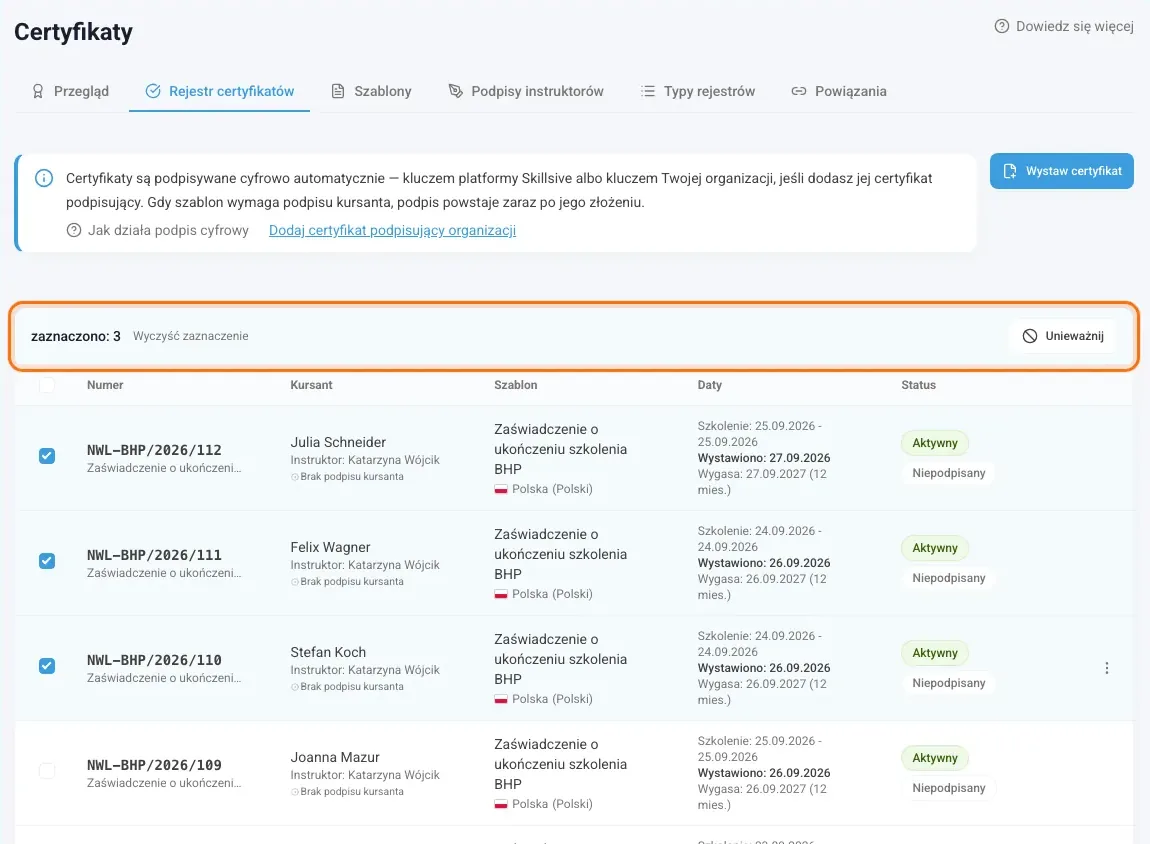Click the Numer column header
Screen dimensions: 1150x844
(x=105, y=385)
